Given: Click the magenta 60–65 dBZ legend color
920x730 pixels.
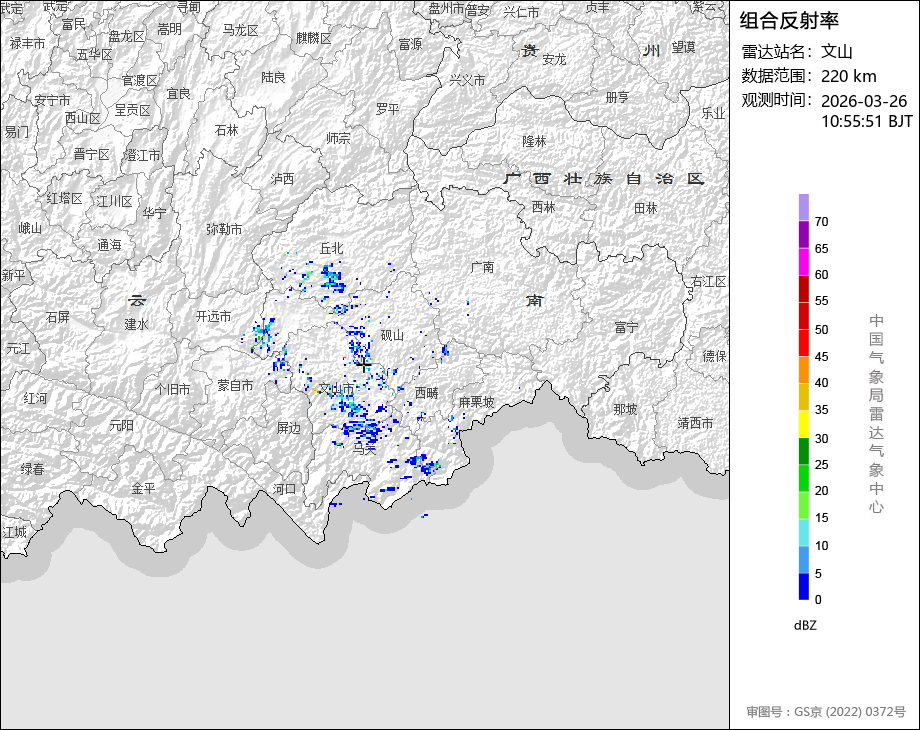Looking at the screenshot, I should click(803, 261).
